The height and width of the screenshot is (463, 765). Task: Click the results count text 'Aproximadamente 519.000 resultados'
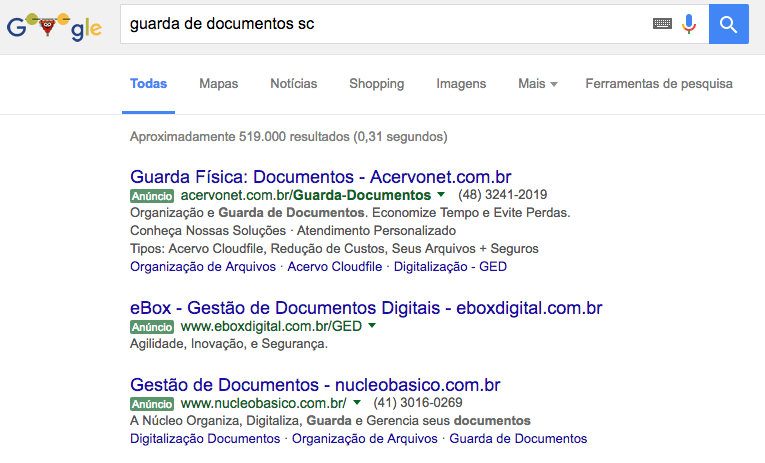[x=240, y=137]
